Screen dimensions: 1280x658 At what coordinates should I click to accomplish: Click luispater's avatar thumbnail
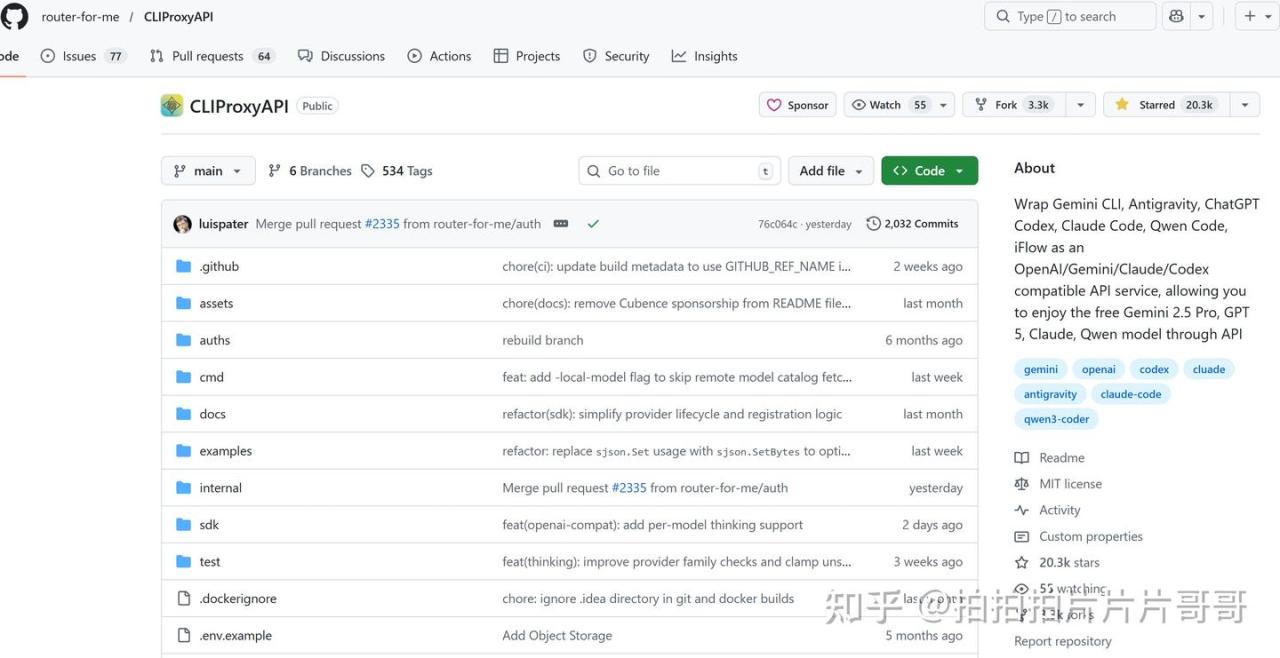[182, 224]
